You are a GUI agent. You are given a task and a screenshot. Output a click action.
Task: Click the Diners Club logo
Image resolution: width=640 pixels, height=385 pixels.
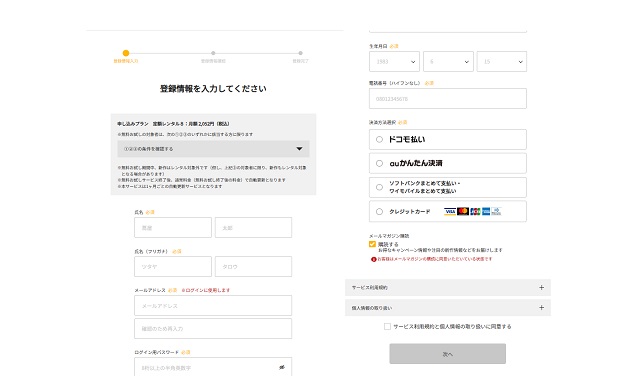(x=496, y=211)
